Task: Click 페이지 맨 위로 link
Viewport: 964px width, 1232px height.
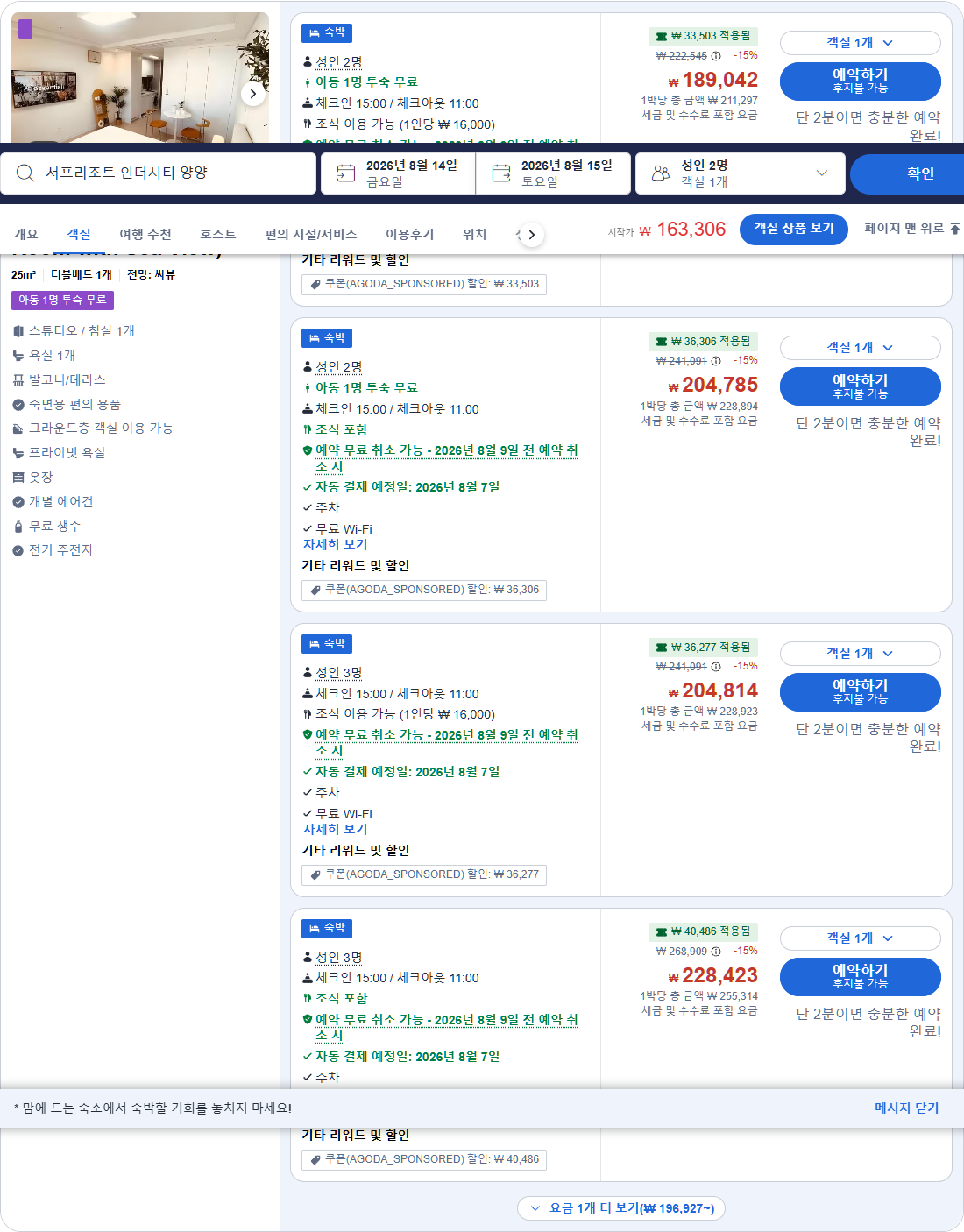Action: [x=904, y=229]
